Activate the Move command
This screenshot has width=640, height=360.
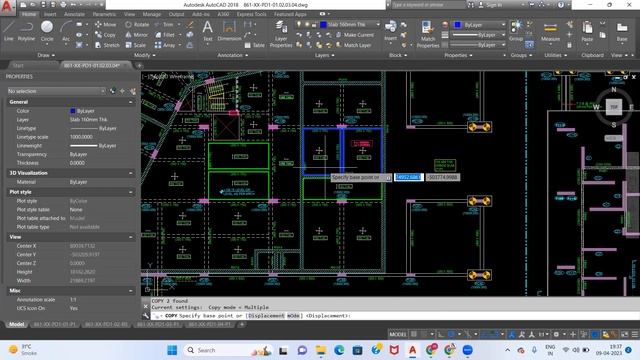pyautogui.click(x=105, y=24)
